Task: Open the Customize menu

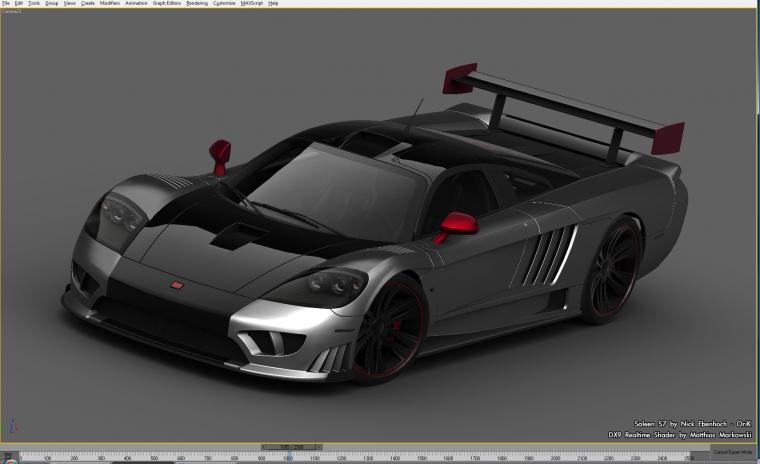Action: pos(224,3)
